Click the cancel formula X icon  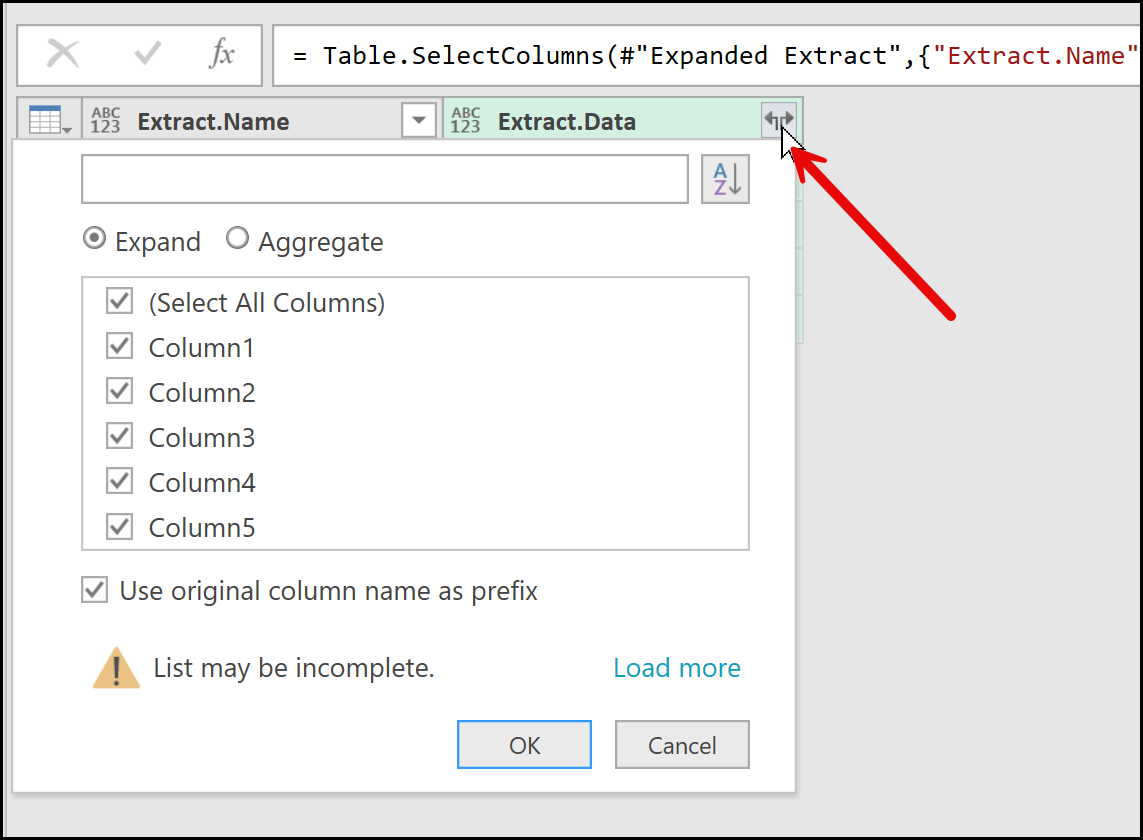tap(63, 54)
